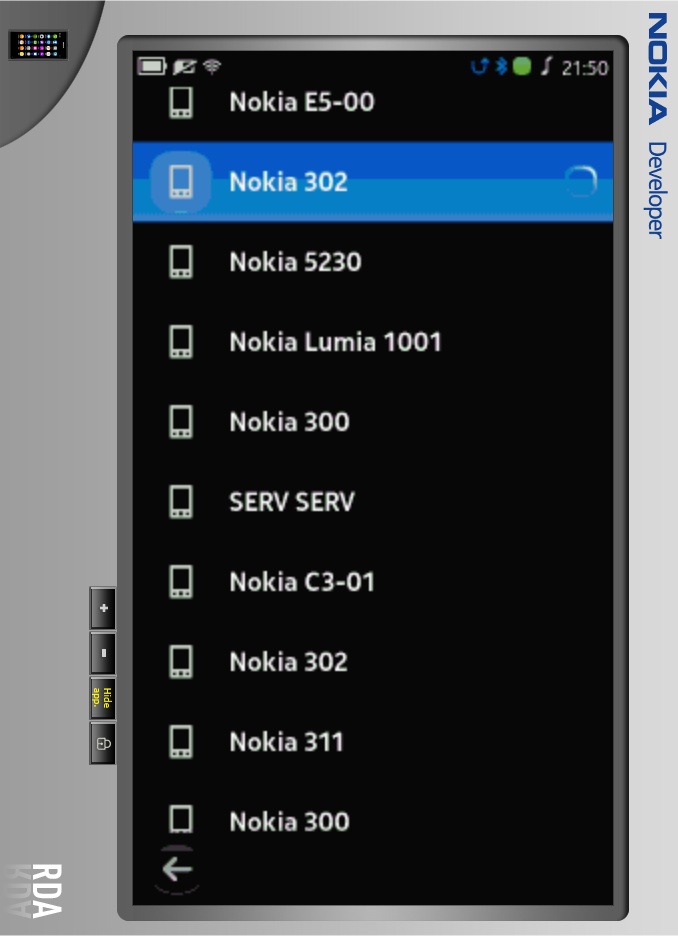This screenshot has height=936, width=678.
Task: Tap the Wi-Fi signal icon
Action: [x=212, y=67]
